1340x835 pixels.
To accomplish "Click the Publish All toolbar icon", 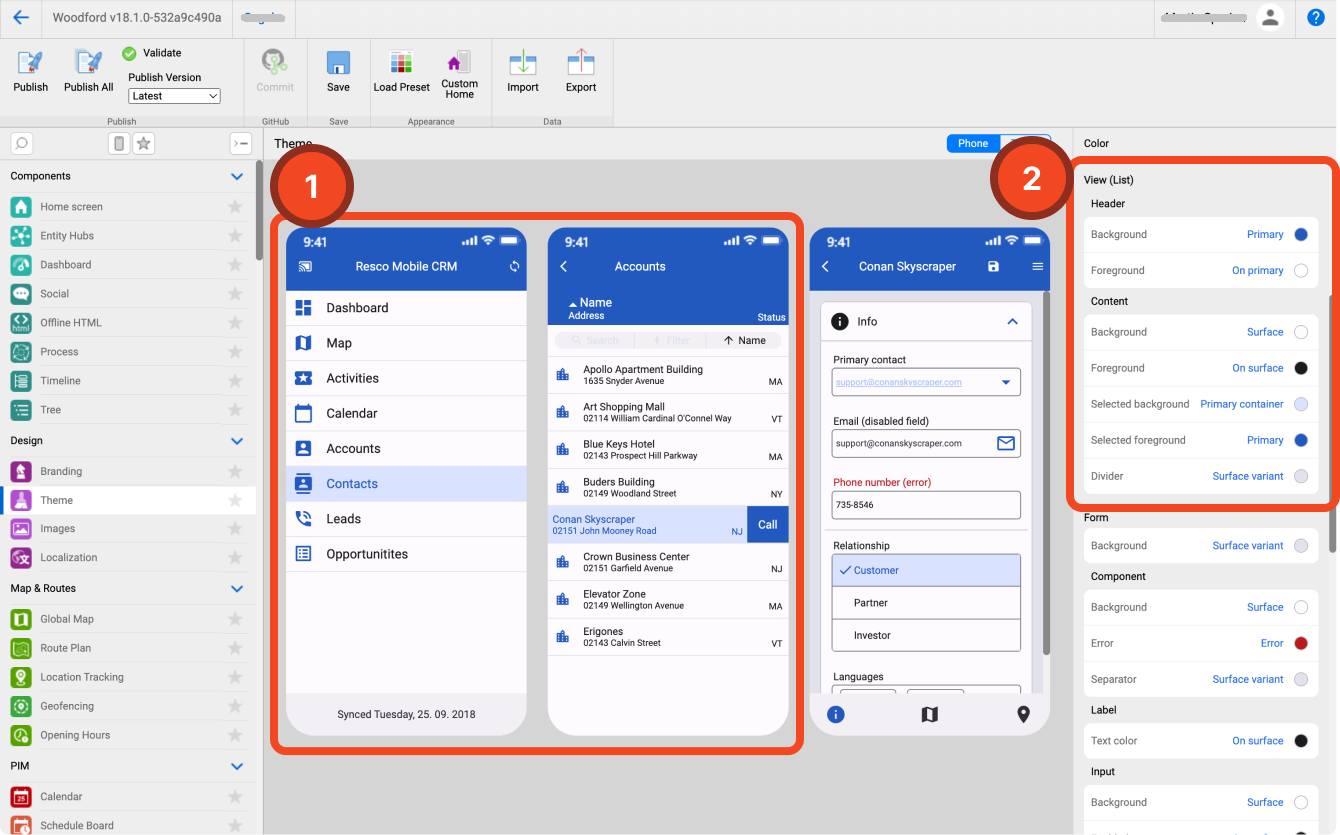I will pos(88,63).
